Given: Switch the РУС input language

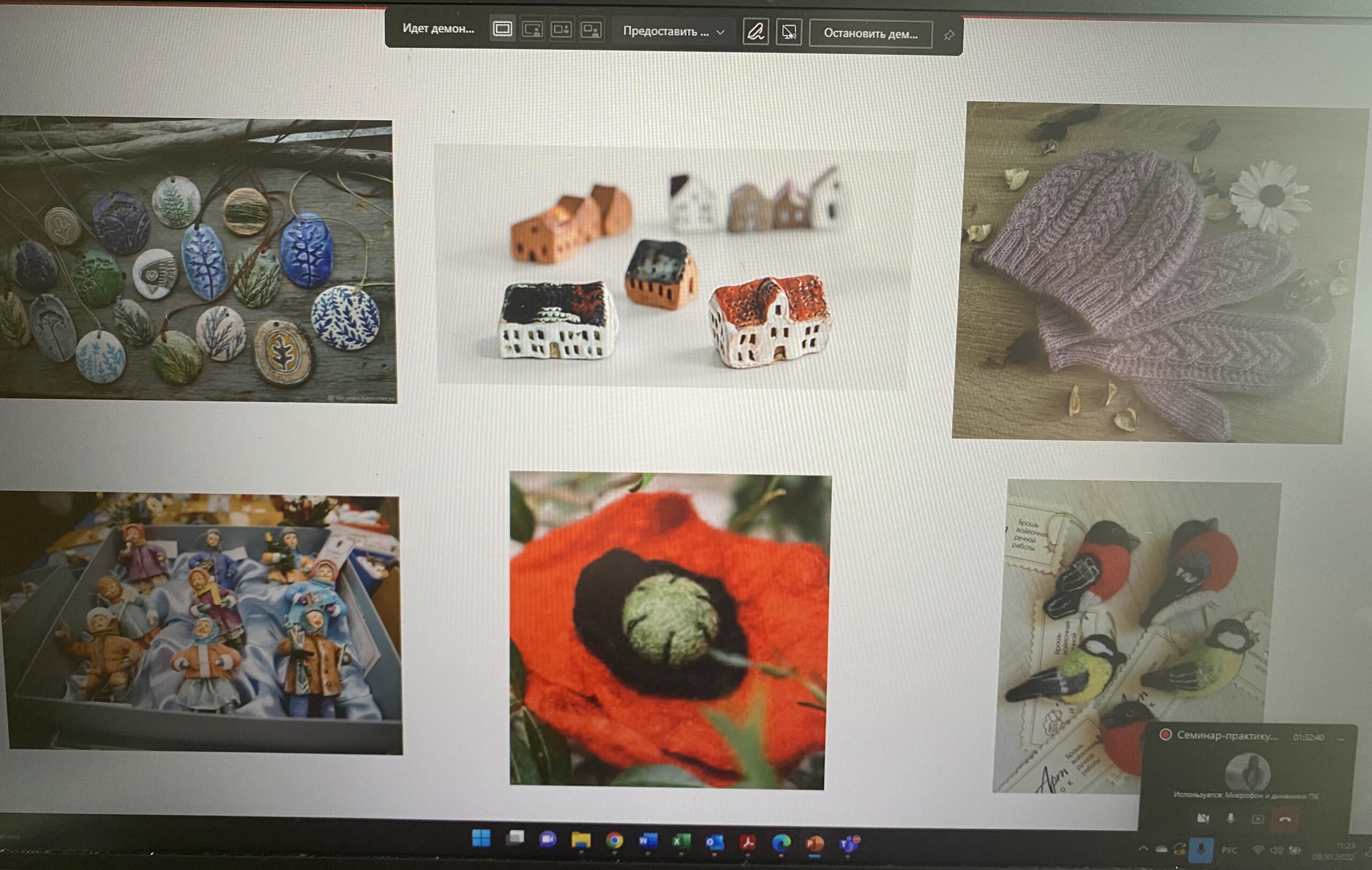Looking at the screenshot, I should pyautogui.click(x=1229, y=850).
